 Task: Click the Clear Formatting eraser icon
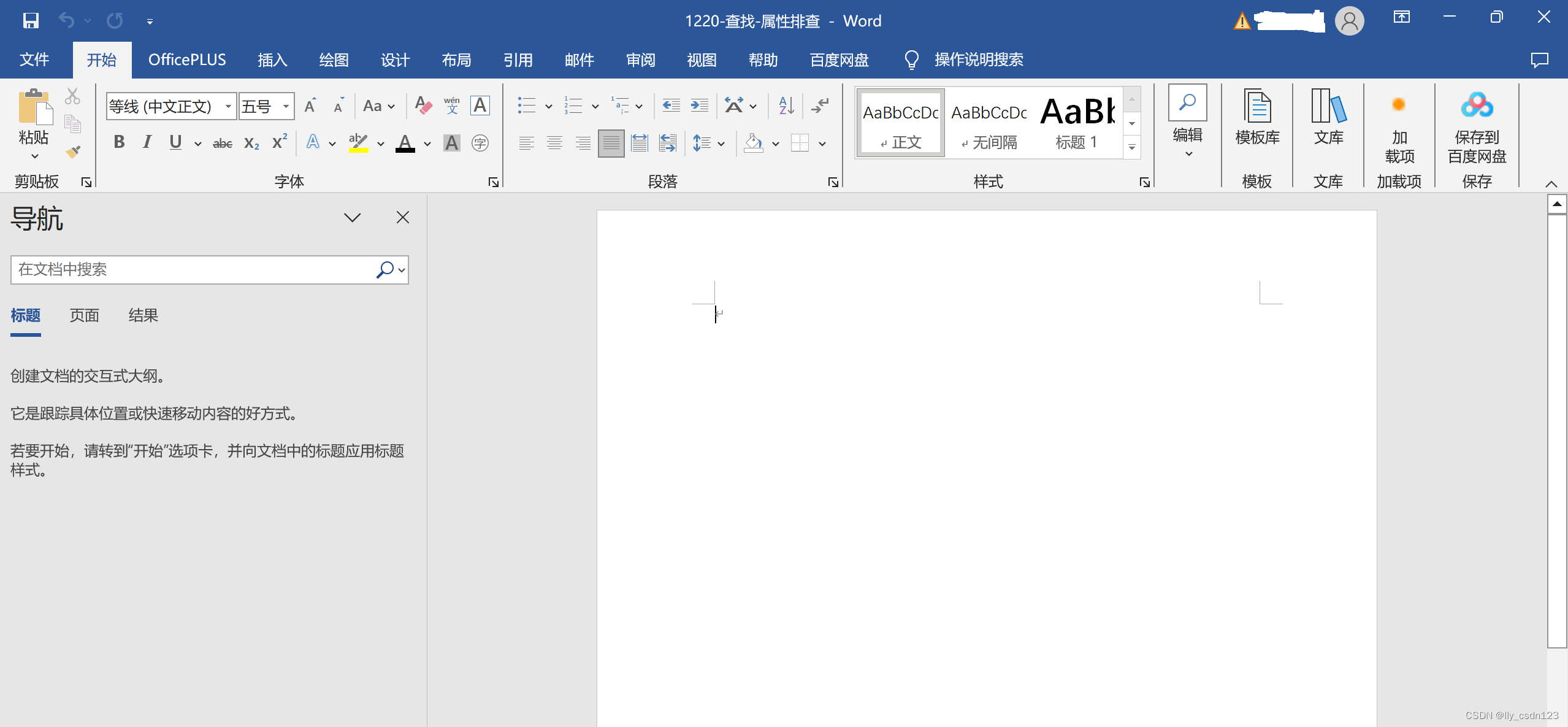[423, 106]
